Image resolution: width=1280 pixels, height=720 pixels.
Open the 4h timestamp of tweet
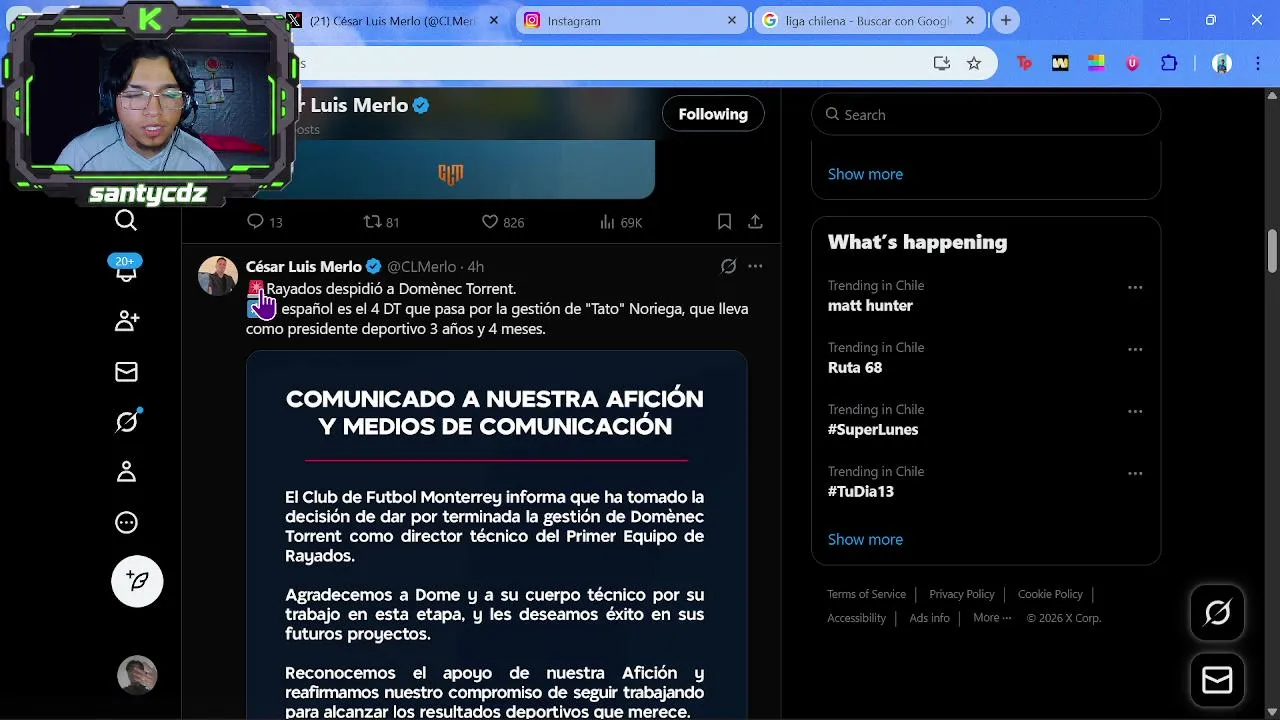(x=476, y=266)
